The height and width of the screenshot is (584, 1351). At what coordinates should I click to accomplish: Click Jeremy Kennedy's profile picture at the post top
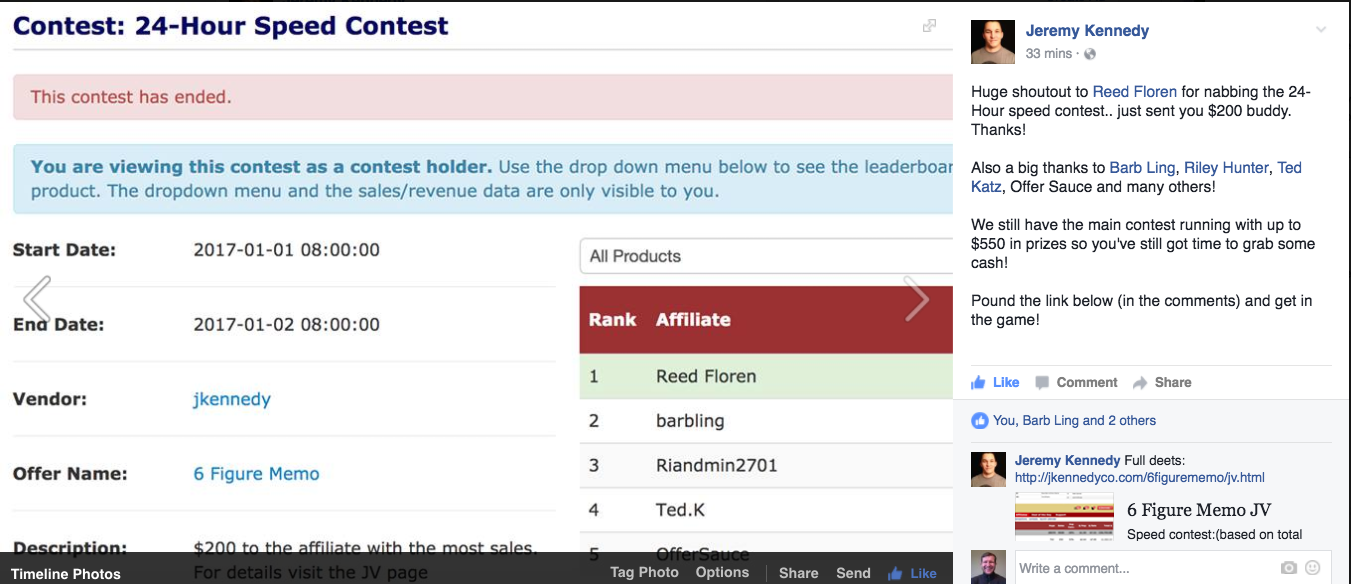(991, 40)
